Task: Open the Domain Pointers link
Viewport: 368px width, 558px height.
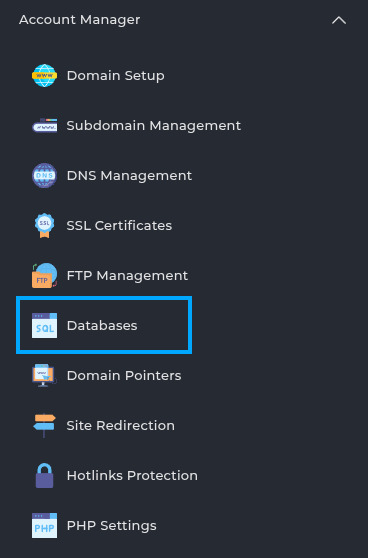Action: (x=124, y=375)
